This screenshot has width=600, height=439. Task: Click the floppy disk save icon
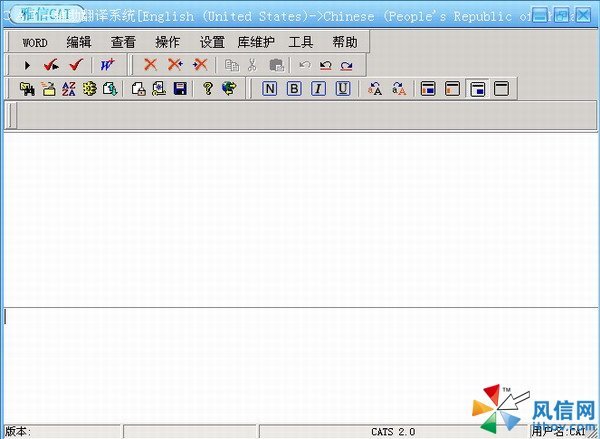point(180,89)
